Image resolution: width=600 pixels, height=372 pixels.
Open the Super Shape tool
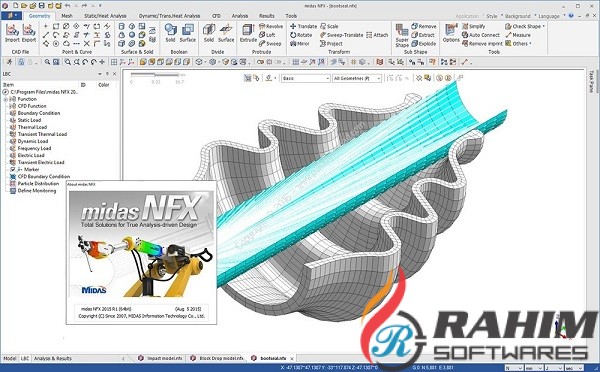point(402,35)
